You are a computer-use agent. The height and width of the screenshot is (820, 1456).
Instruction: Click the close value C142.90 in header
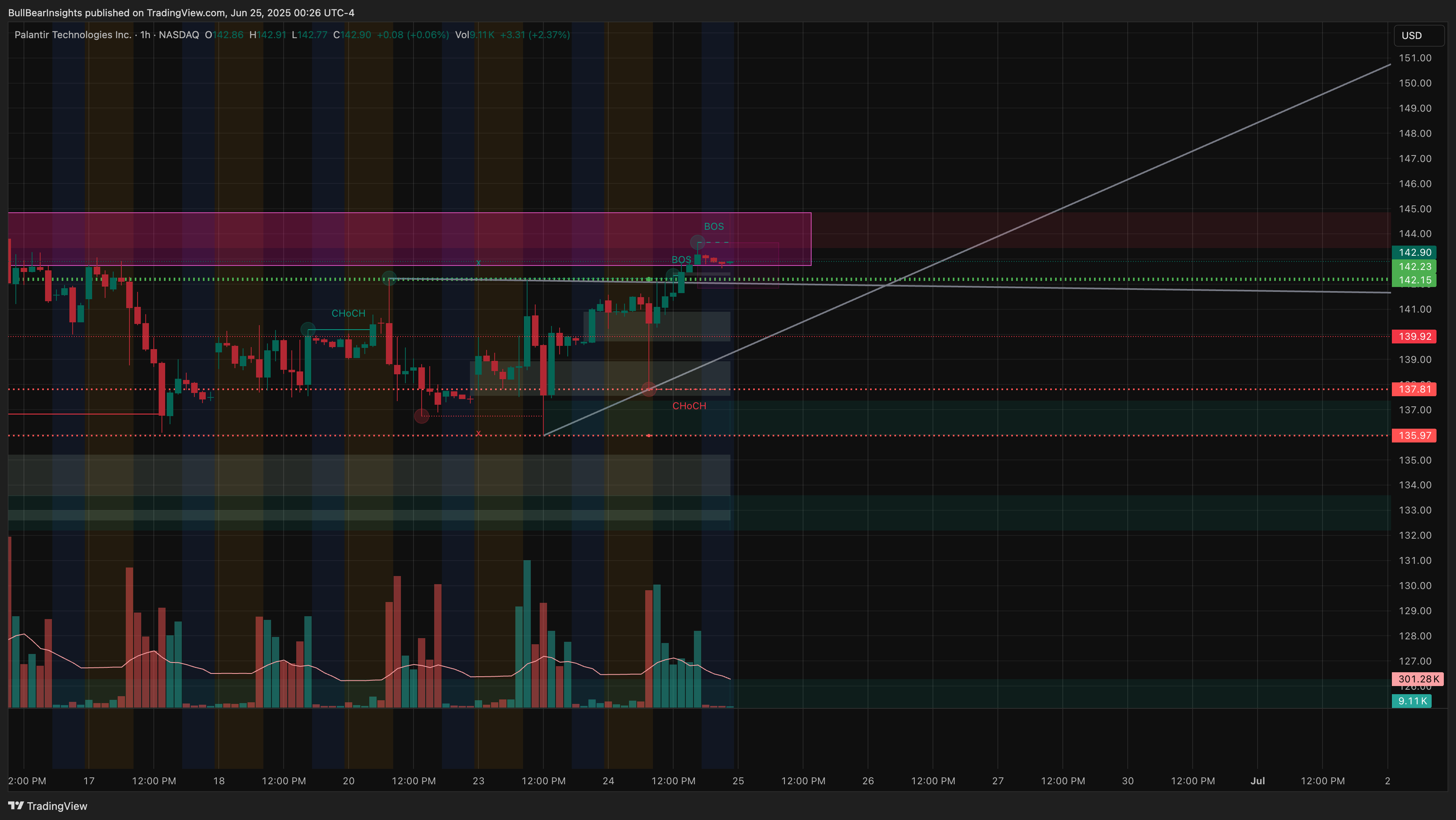[352, 35]
